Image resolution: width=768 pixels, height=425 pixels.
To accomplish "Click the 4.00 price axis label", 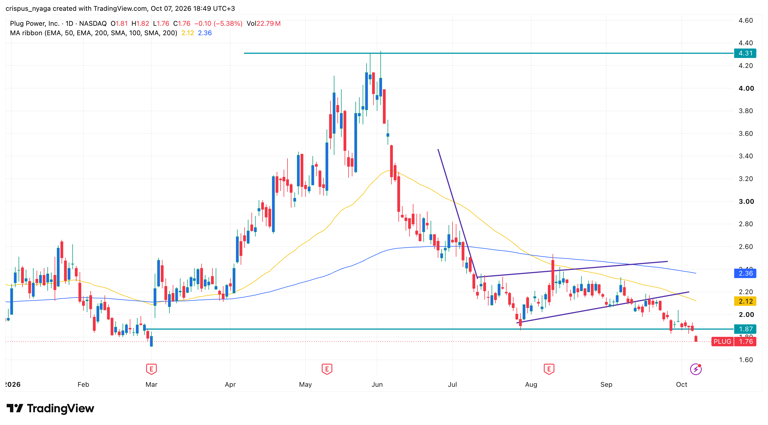I will (x=746, y=88).
